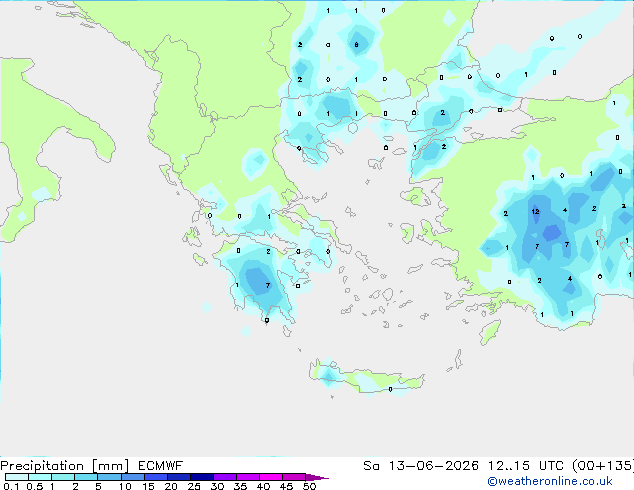
Task: Click the legend label "40"
Action: pos(263,486)
